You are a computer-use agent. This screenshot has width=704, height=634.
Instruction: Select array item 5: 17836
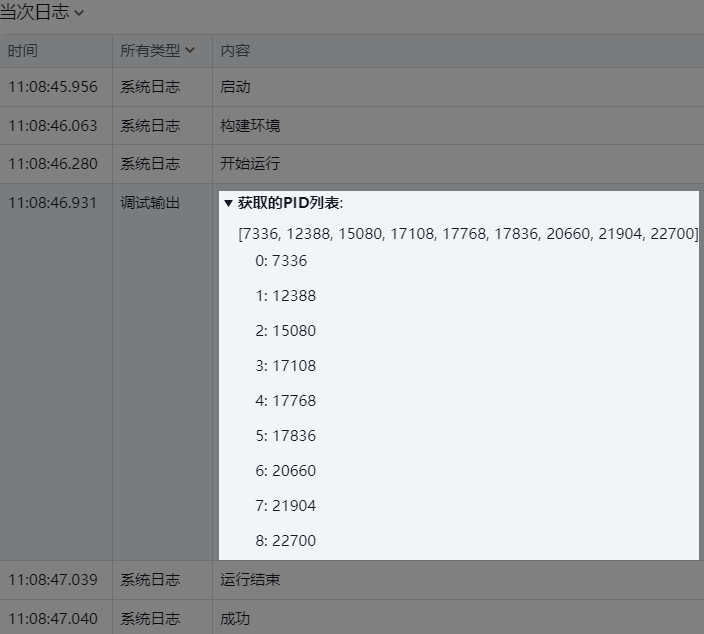(x=285, y=436)
